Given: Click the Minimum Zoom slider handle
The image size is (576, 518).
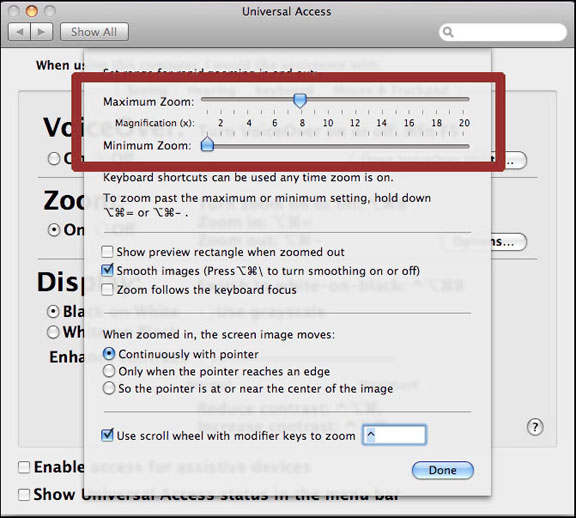Looking at the screenshot, I should (x=207, y=144).
